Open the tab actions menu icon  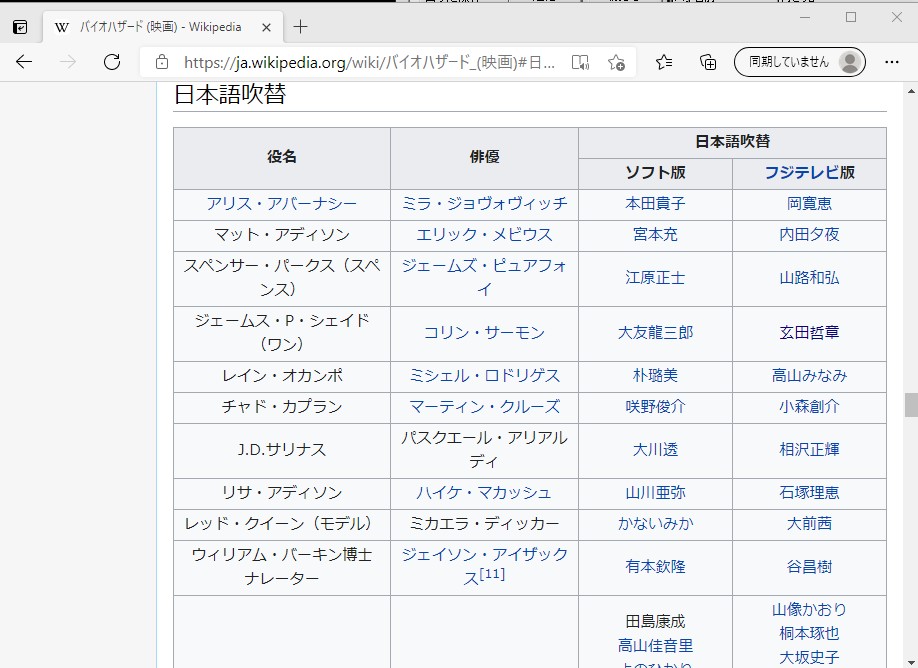pos(20,27)
